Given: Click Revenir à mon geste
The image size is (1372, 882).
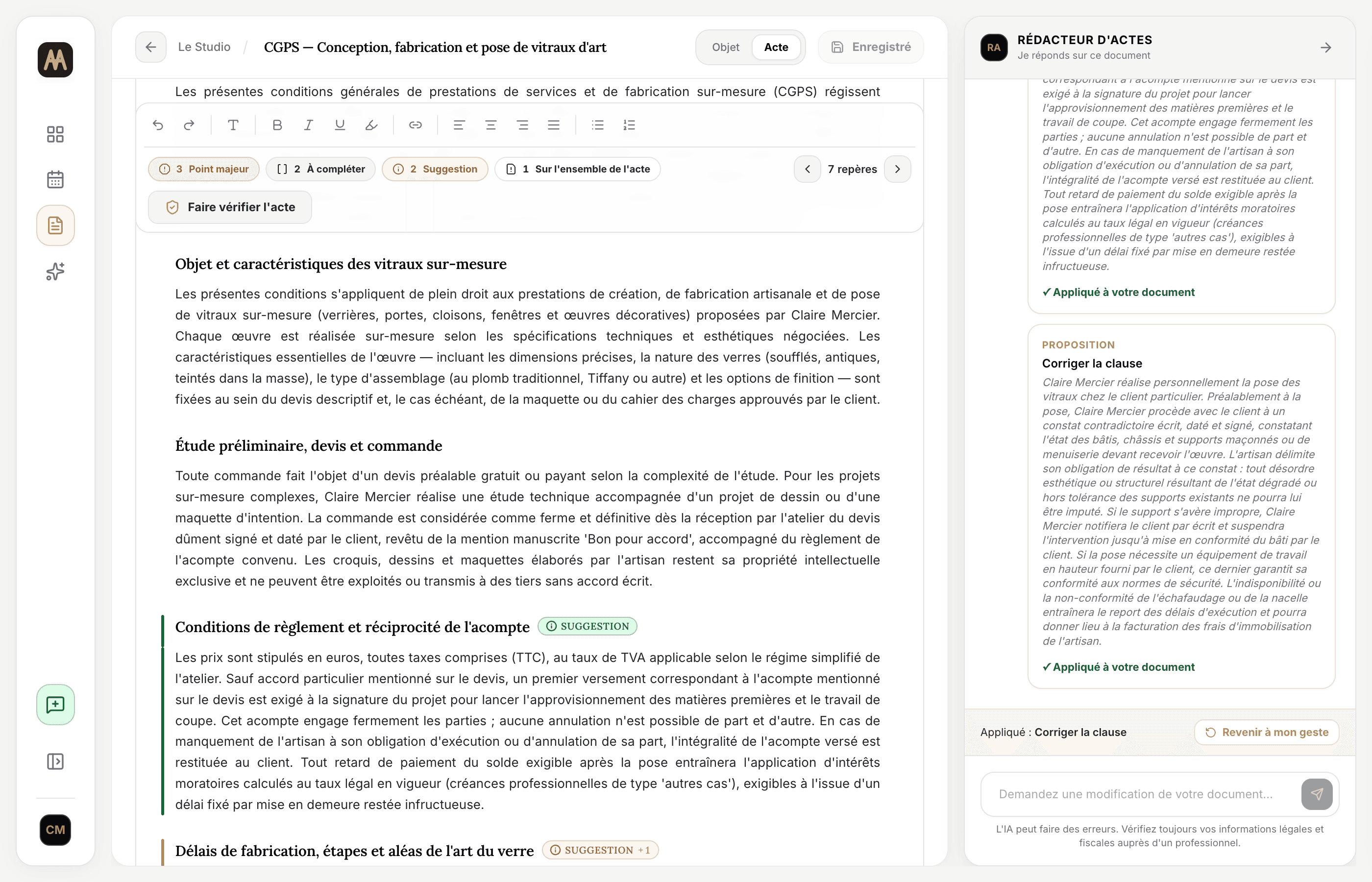Looking at the screenshot, I should pos(1267,732).
